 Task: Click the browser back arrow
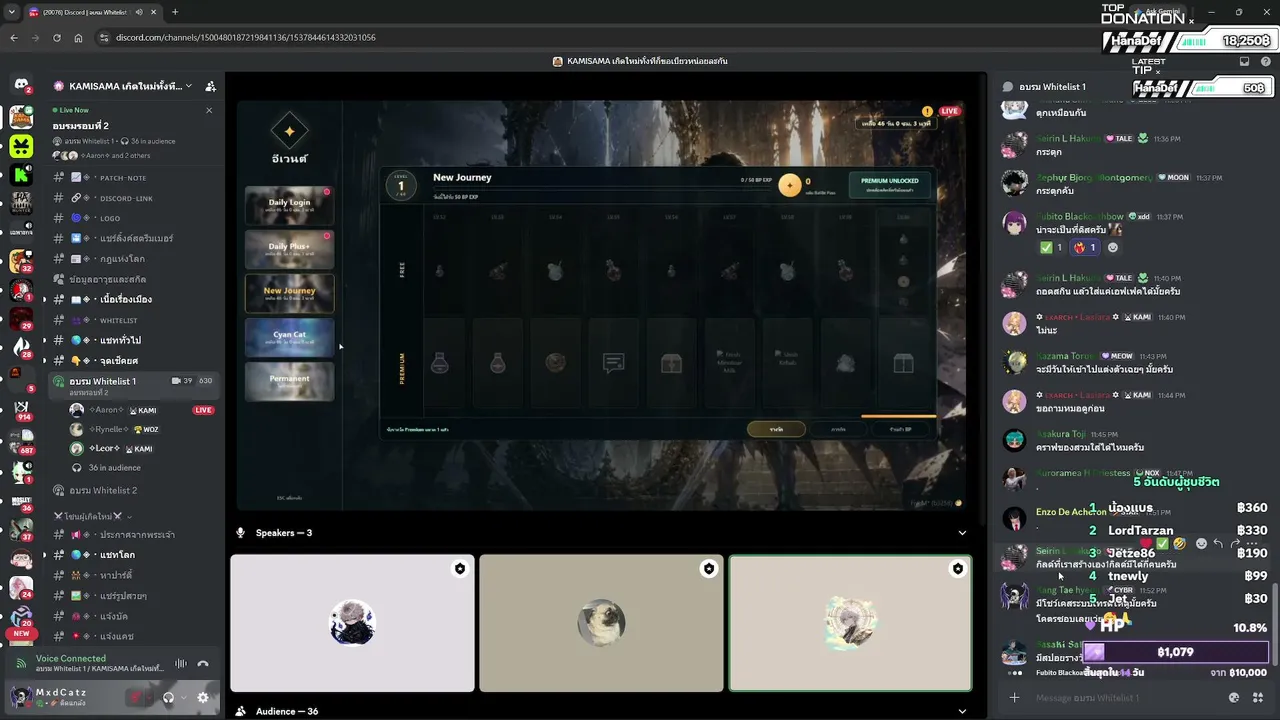click(14, 38)
